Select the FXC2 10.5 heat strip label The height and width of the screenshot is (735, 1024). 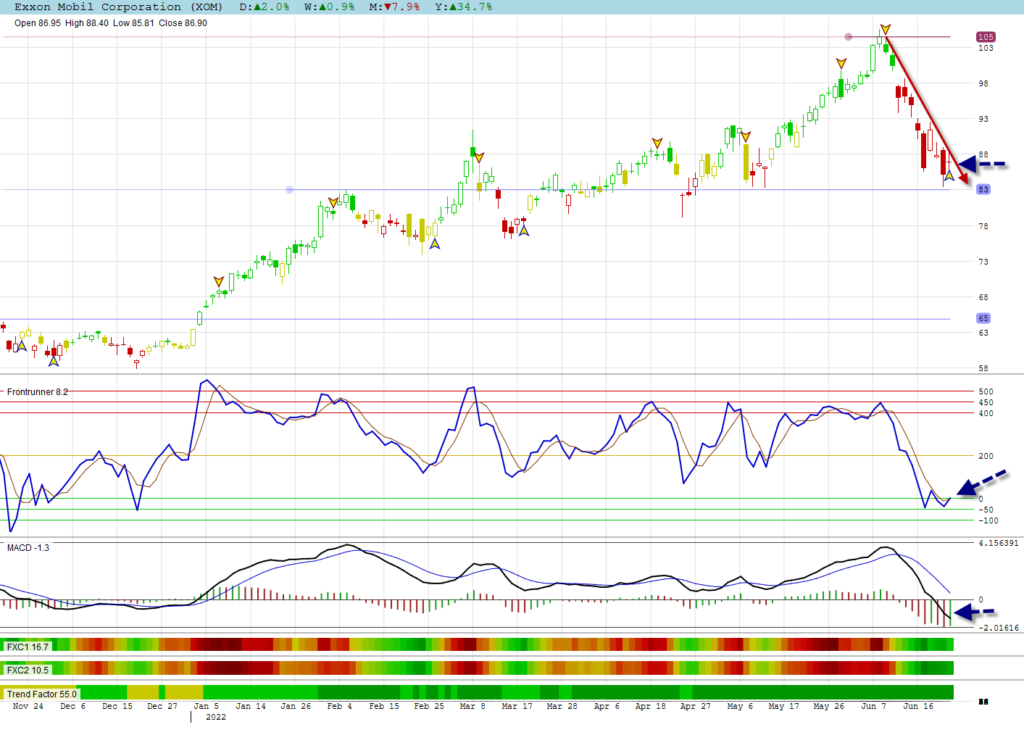point(27,670)
